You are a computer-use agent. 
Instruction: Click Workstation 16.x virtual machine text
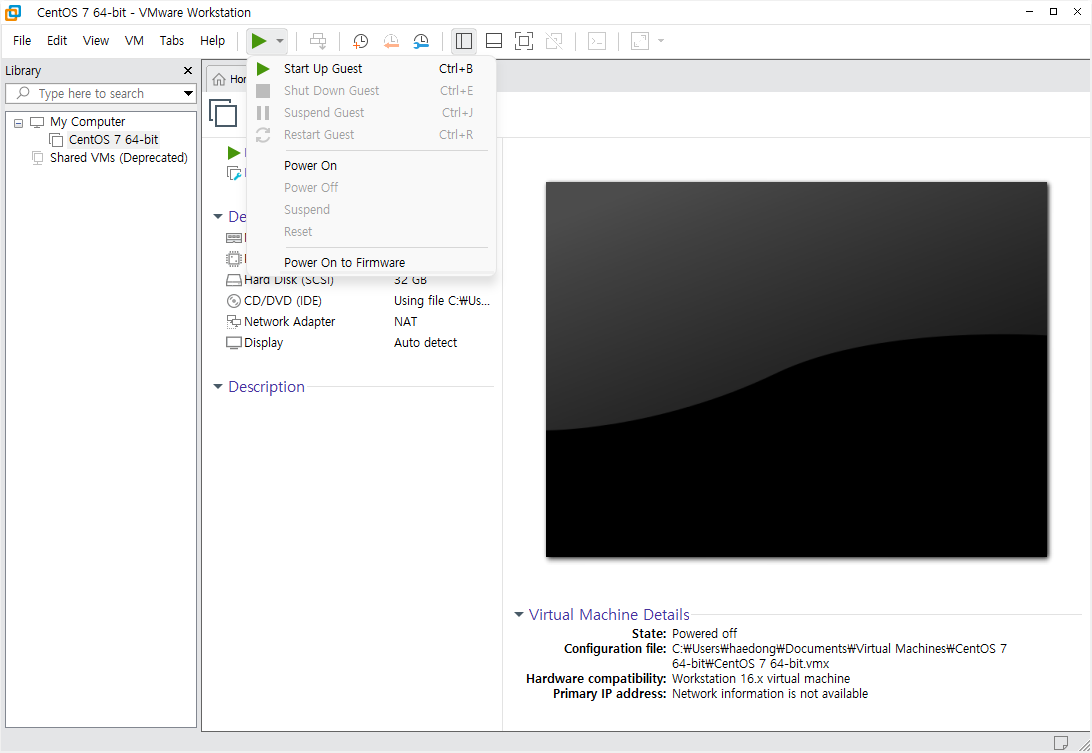tap(760, 678)
